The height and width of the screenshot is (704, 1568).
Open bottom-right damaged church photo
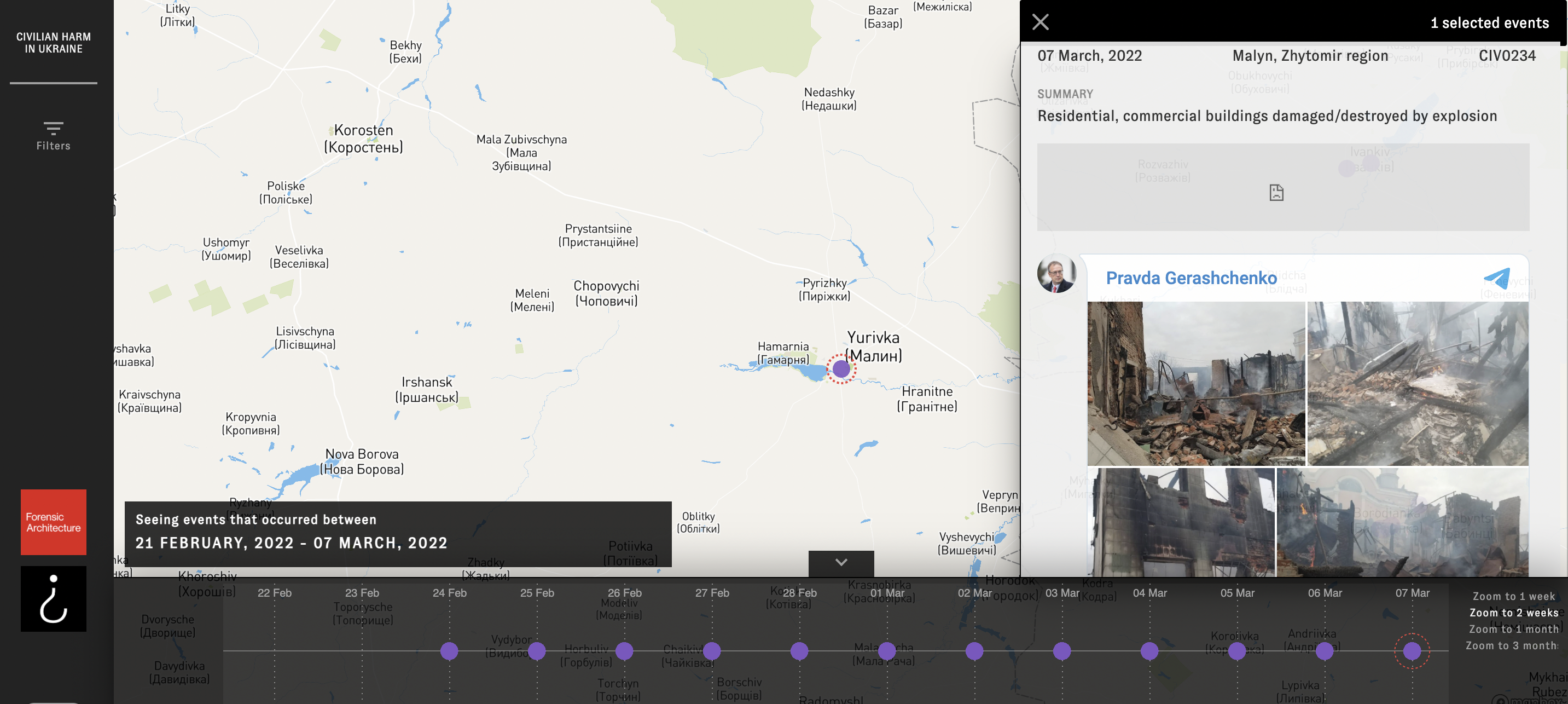point(1402,522)
